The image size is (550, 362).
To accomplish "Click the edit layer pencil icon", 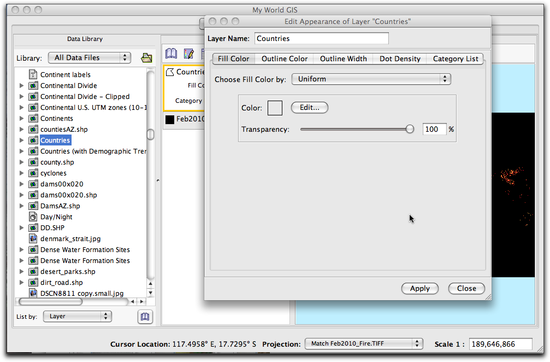I will pos(189,54).
